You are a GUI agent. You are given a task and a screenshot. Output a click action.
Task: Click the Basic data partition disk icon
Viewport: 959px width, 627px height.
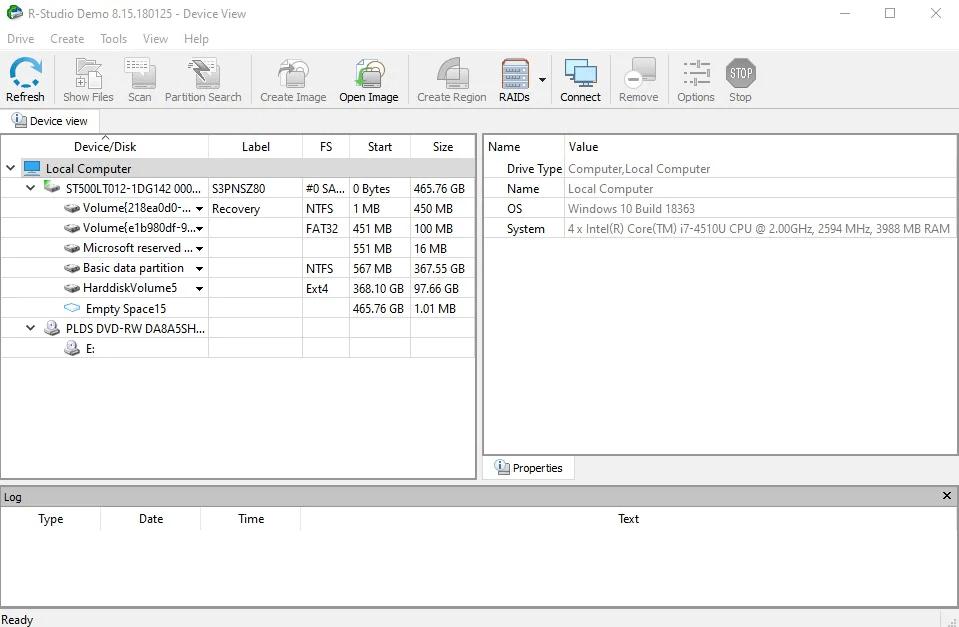click(x=72, y=268)
